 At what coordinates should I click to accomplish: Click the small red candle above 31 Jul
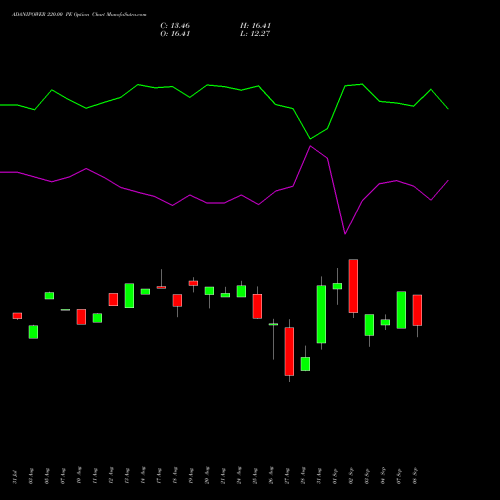[17, 316]
